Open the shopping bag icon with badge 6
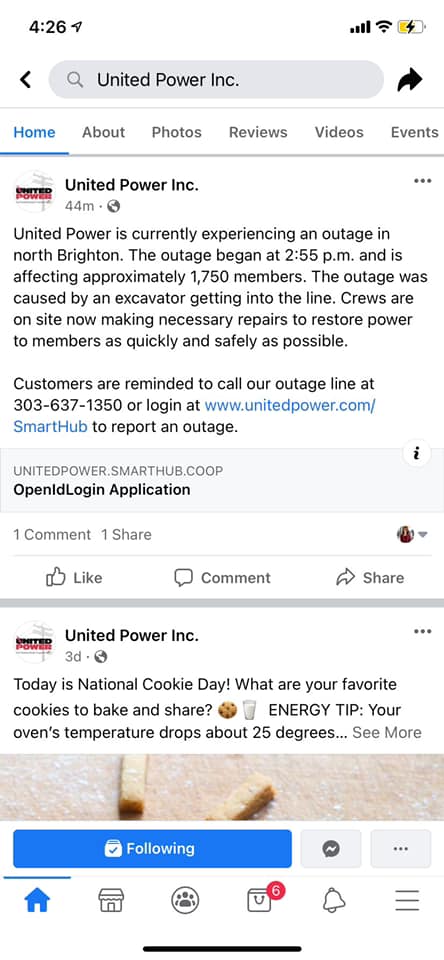Image resolution: width=444 pixels, height=960 pixels. pyautogui.click(x=259, y=900)
